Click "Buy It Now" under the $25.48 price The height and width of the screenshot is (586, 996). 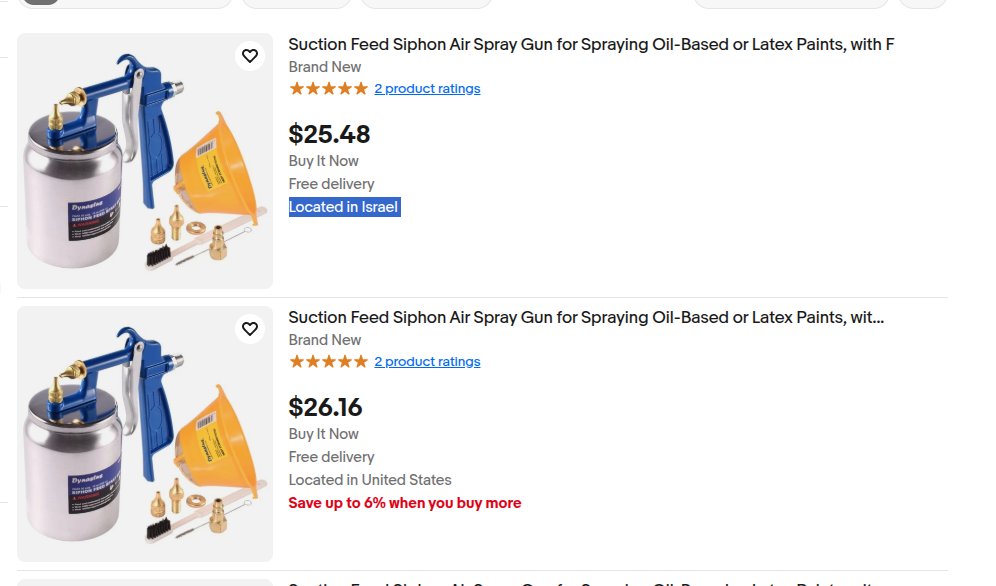click(323, 161)
